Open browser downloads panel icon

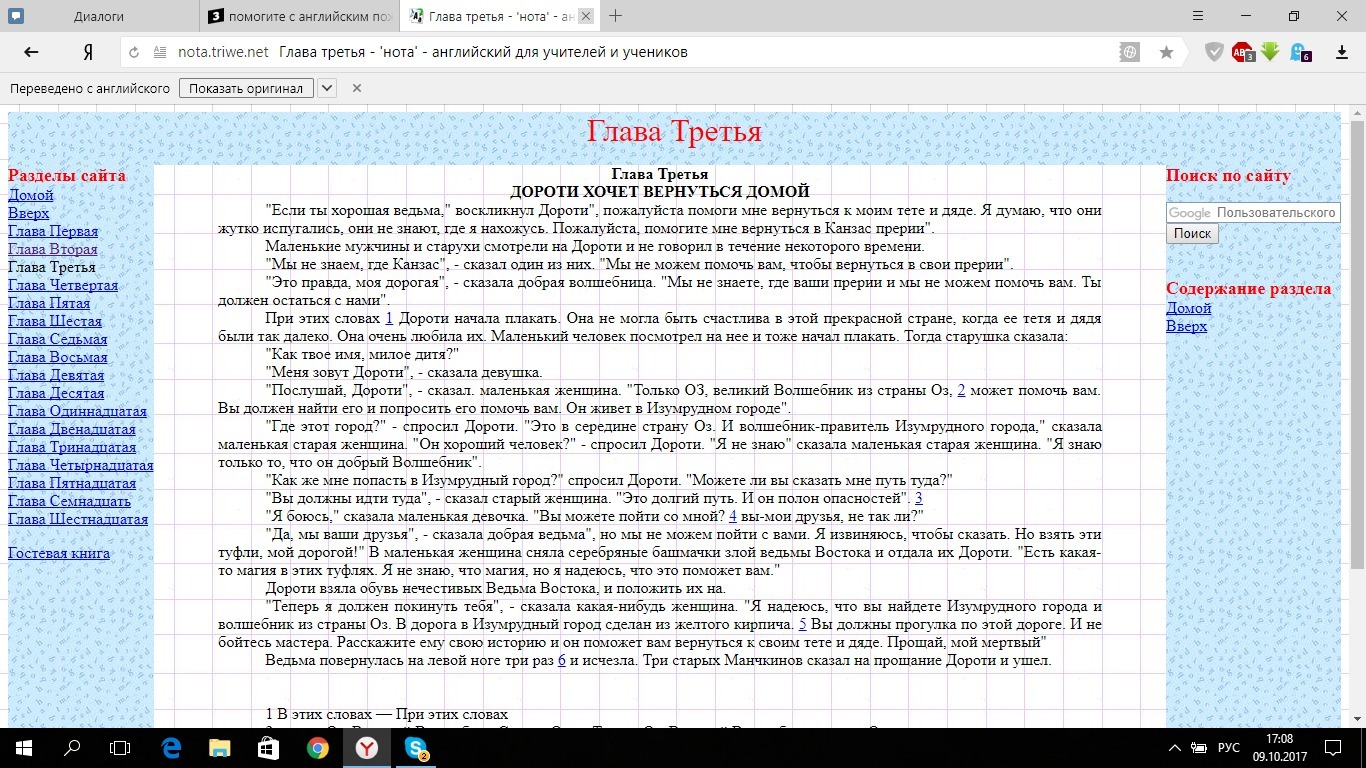[x=1341, y=52]
